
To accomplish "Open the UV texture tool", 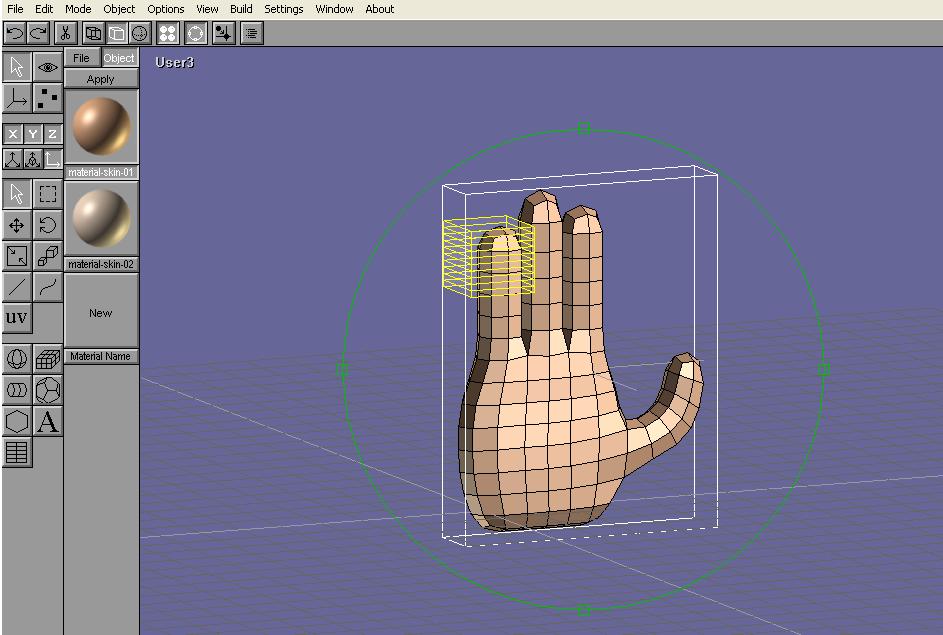I will click(x=17, y=318).
